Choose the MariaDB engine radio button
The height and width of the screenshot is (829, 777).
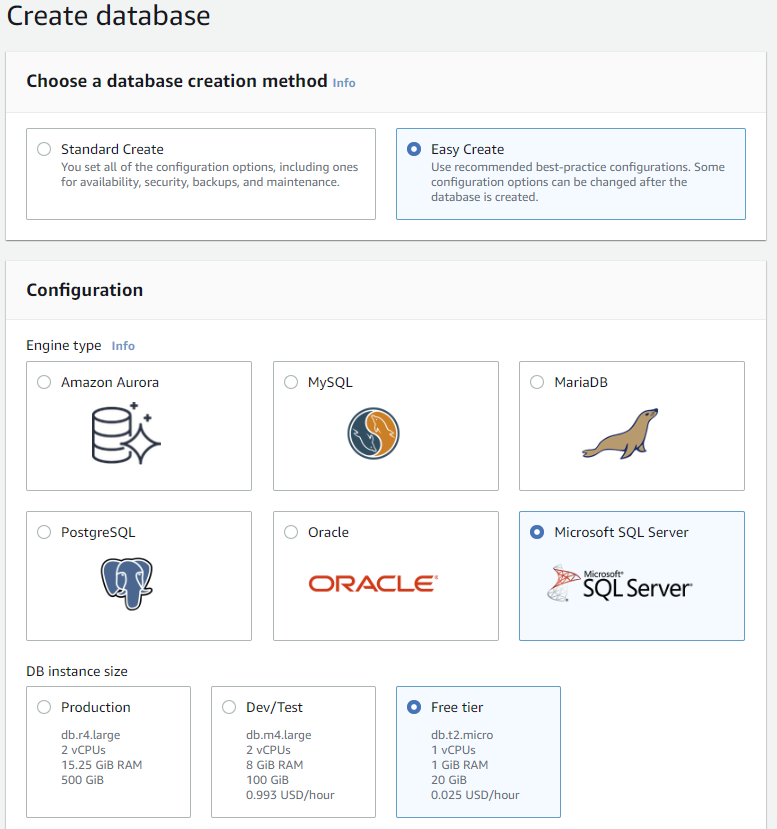tap(537, 382)
